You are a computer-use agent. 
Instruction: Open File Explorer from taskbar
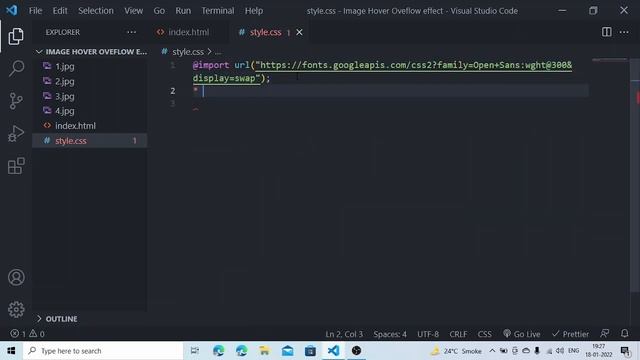(x=264, y=351)
